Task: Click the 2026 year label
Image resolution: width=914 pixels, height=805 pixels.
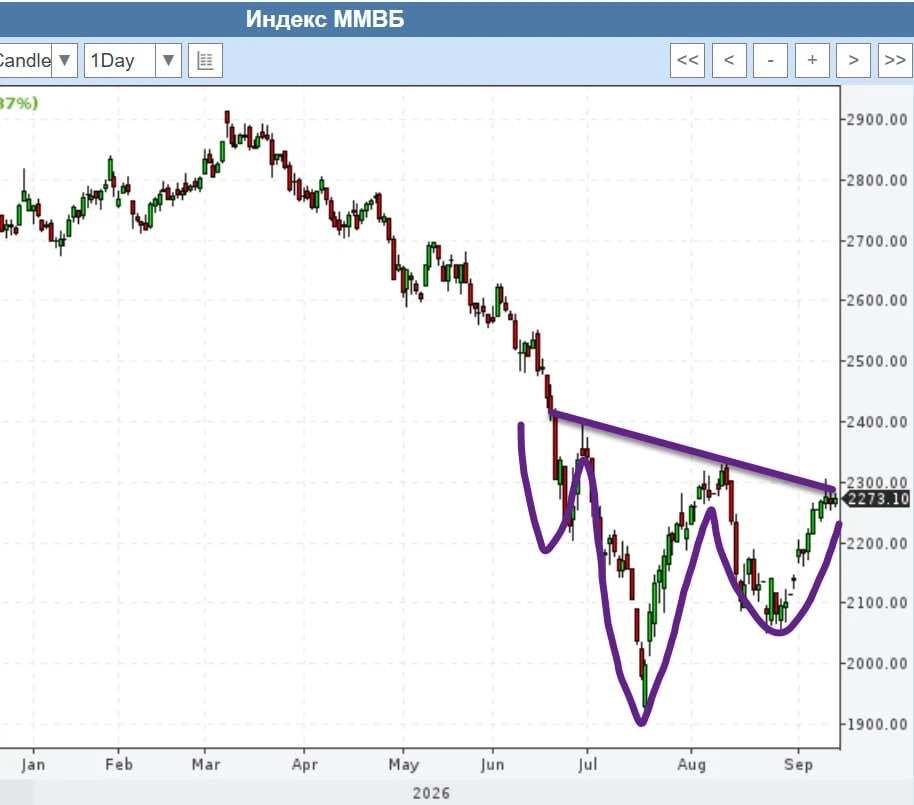Action: [x=431, y=793]
